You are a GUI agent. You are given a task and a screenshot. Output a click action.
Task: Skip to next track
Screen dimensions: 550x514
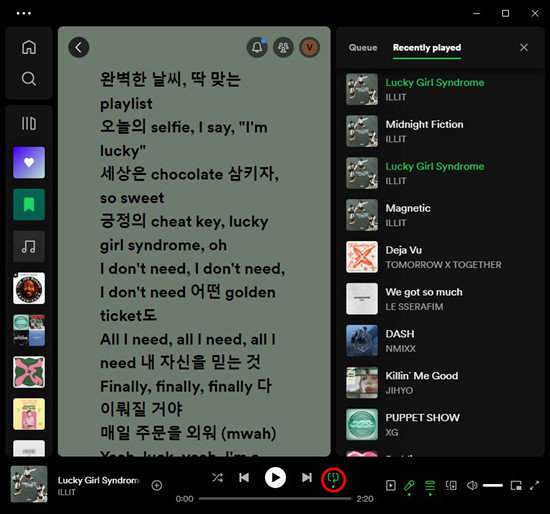tap(307, 478)
